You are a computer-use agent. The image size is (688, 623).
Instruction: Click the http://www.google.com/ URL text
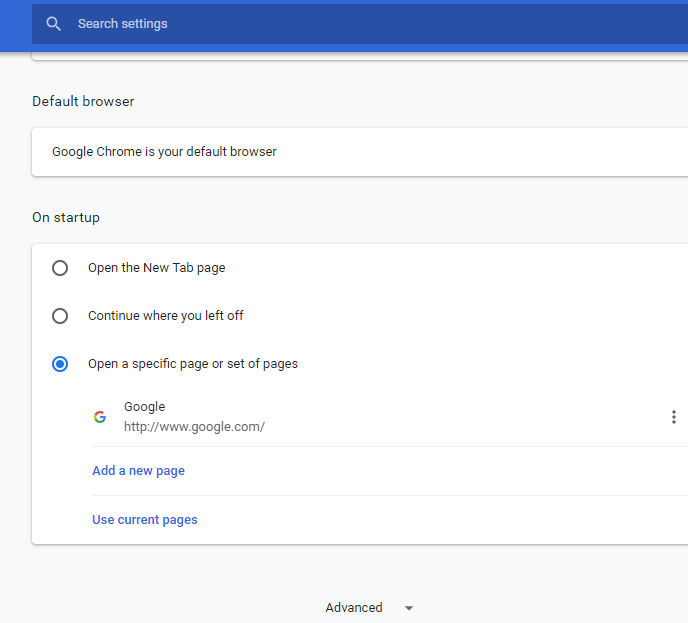[194, 427]
